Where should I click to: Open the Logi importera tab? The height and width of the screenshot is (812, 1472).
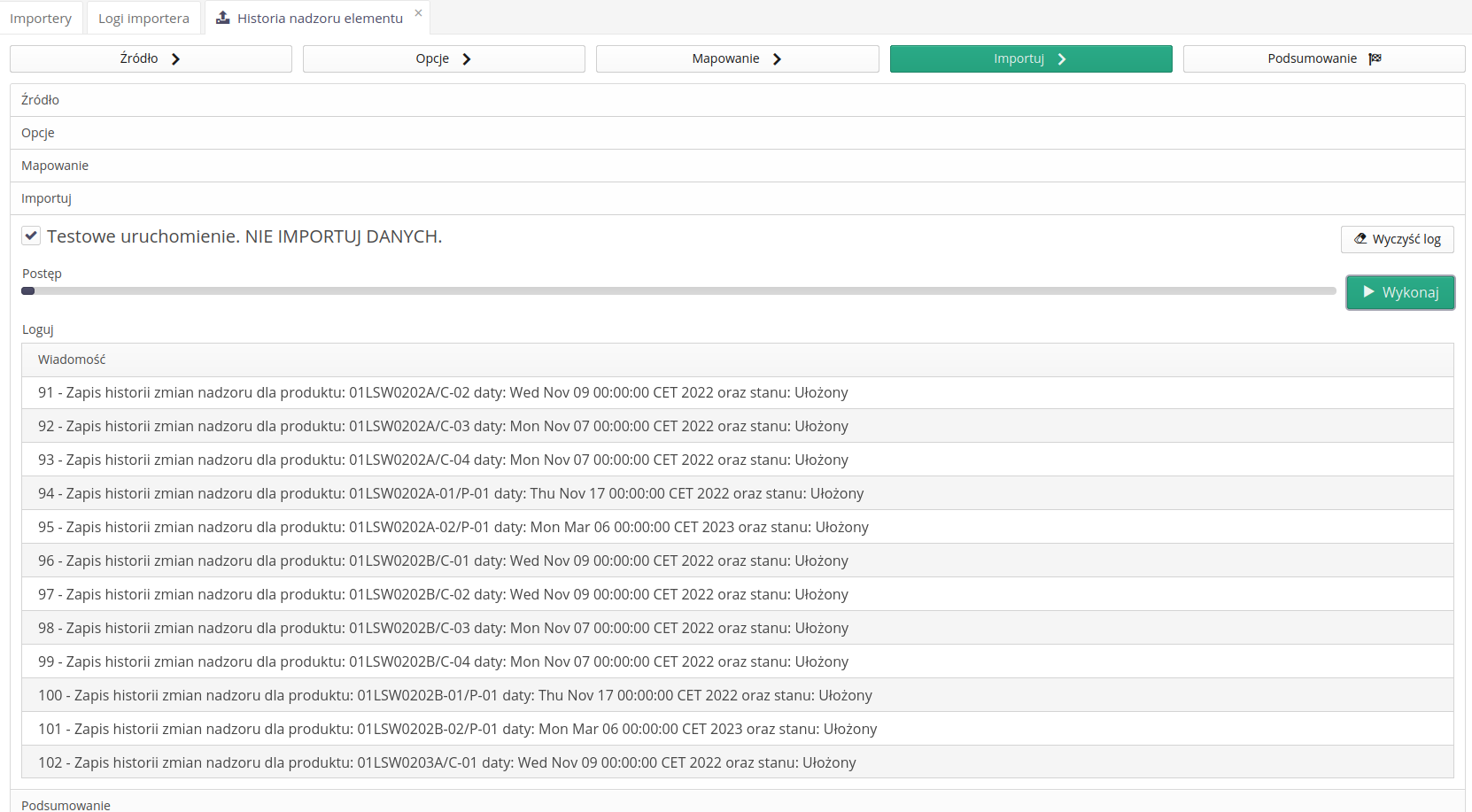[143, 17]
